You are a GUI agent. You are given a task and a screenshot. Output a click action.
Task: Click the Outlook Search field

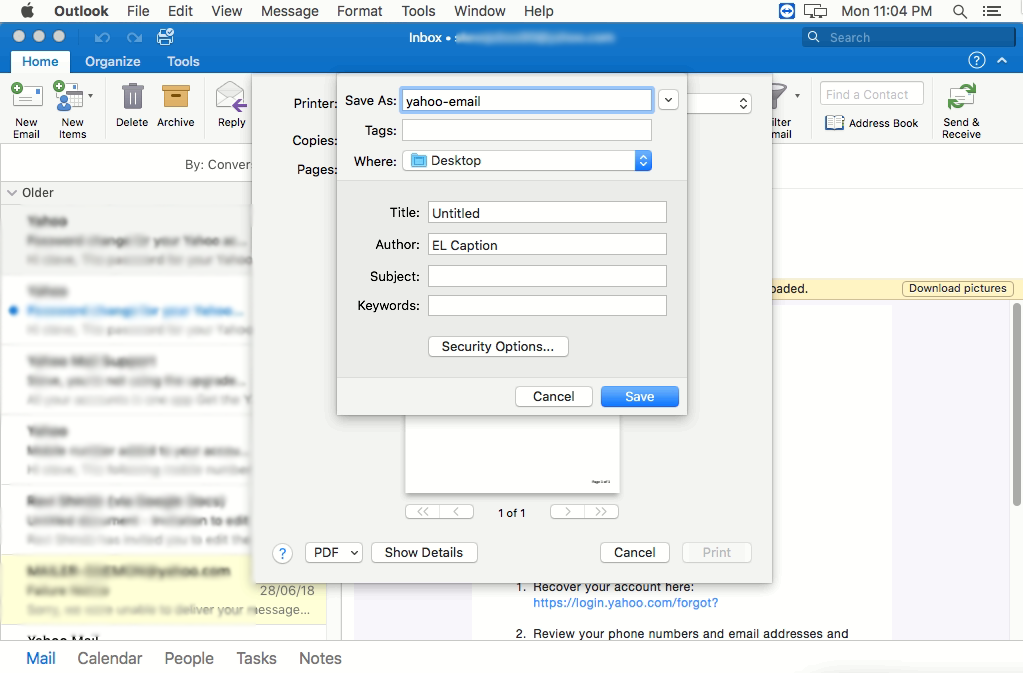(909, 37)
